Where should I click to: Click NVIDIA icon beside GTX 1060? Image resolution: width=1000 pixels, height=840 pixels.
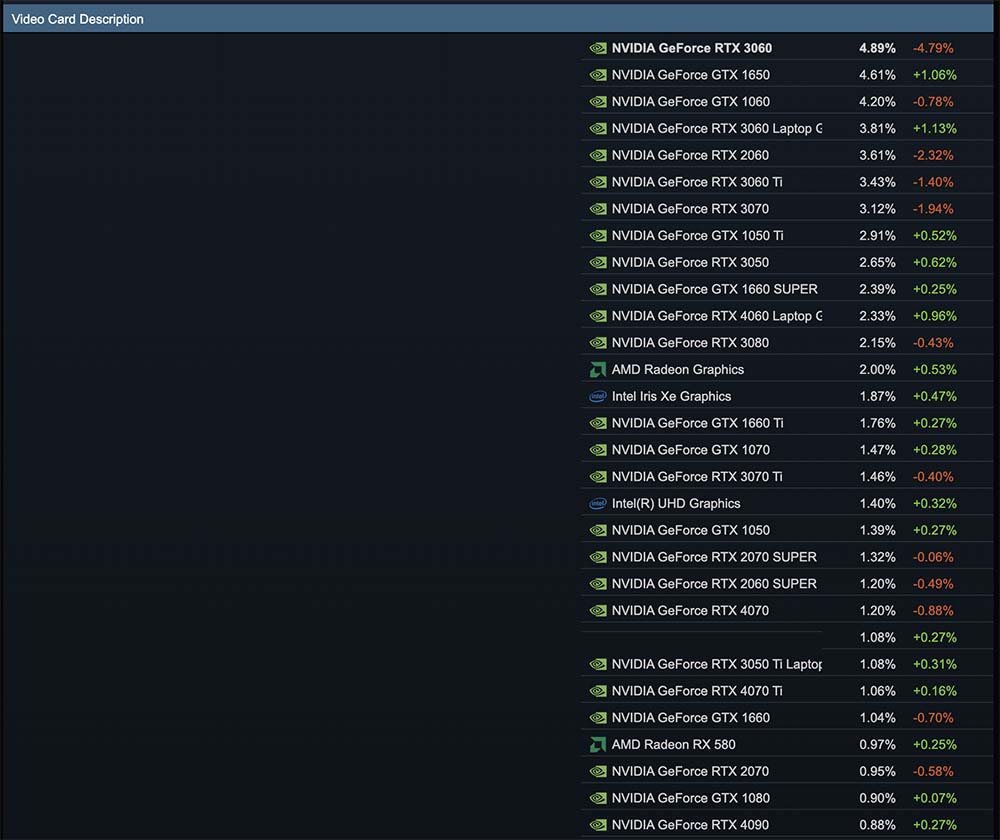pyautogui.click(x=598, y=102)
